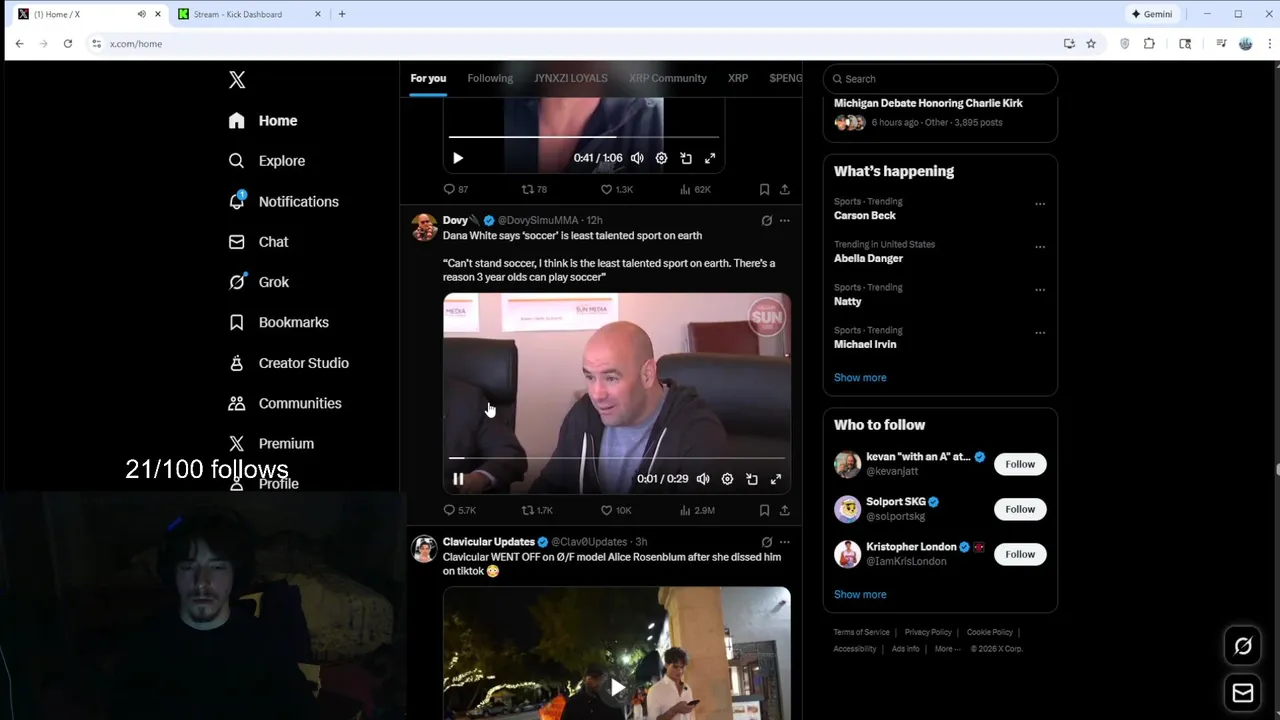Image resolution: width=1280 pixels, height=720 pixels.
Task: Follow Solport SKG
Action: (1020, 509)
